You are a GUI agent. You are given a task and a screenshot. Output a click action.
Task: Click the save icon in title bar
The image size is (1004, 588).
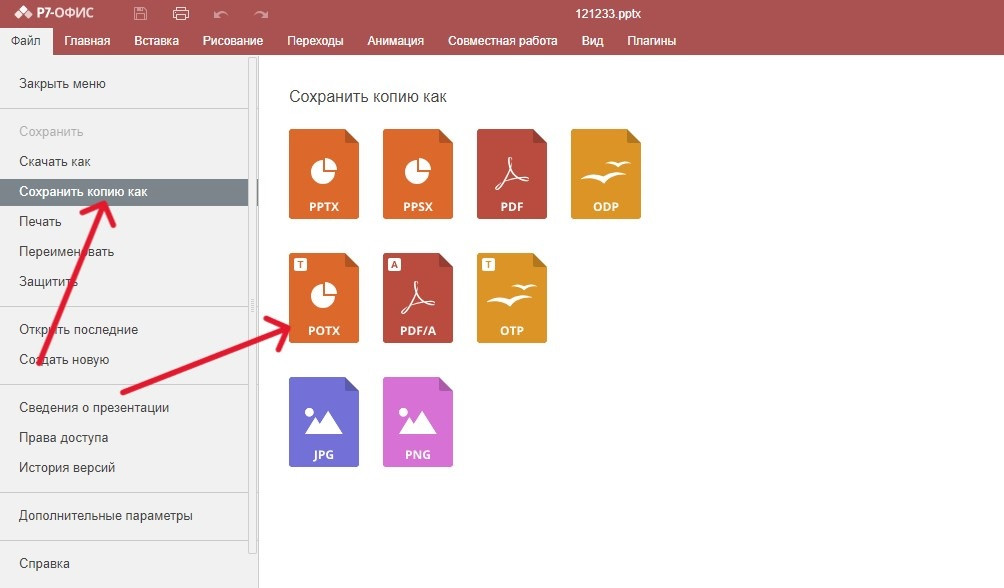click(140, 13)
